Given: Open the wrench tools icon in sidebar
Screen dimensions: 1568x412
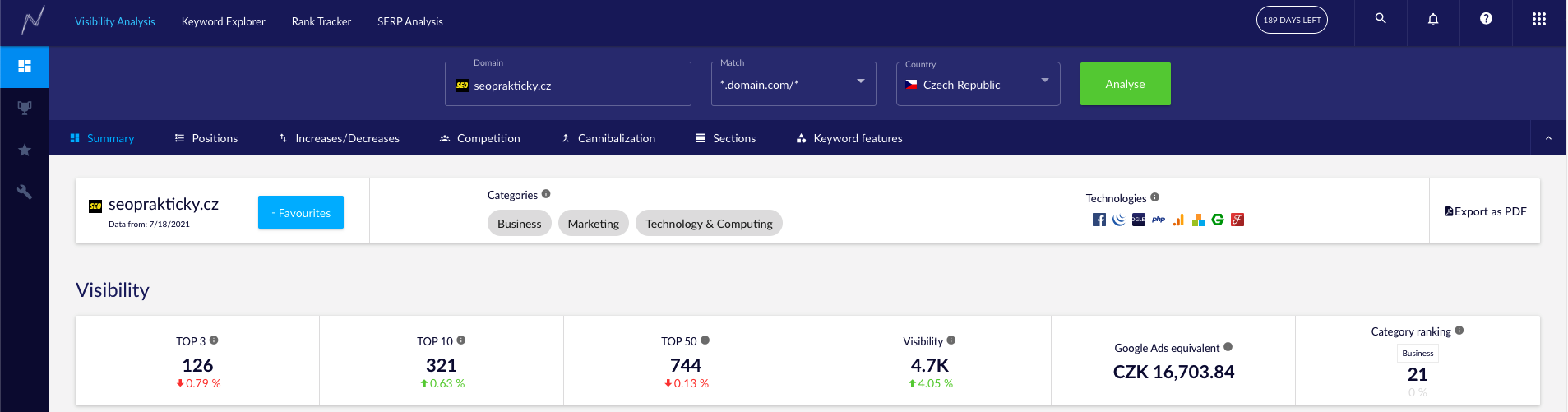Looking at the screenshot, I should click(x=25, y=192).
